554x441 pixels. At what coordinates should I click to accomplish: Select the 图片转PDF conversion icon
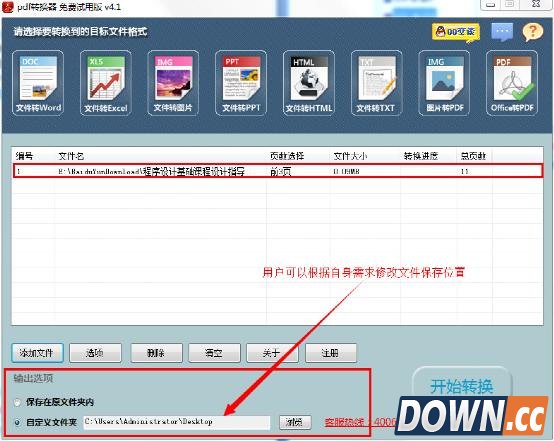coord(444,83)
